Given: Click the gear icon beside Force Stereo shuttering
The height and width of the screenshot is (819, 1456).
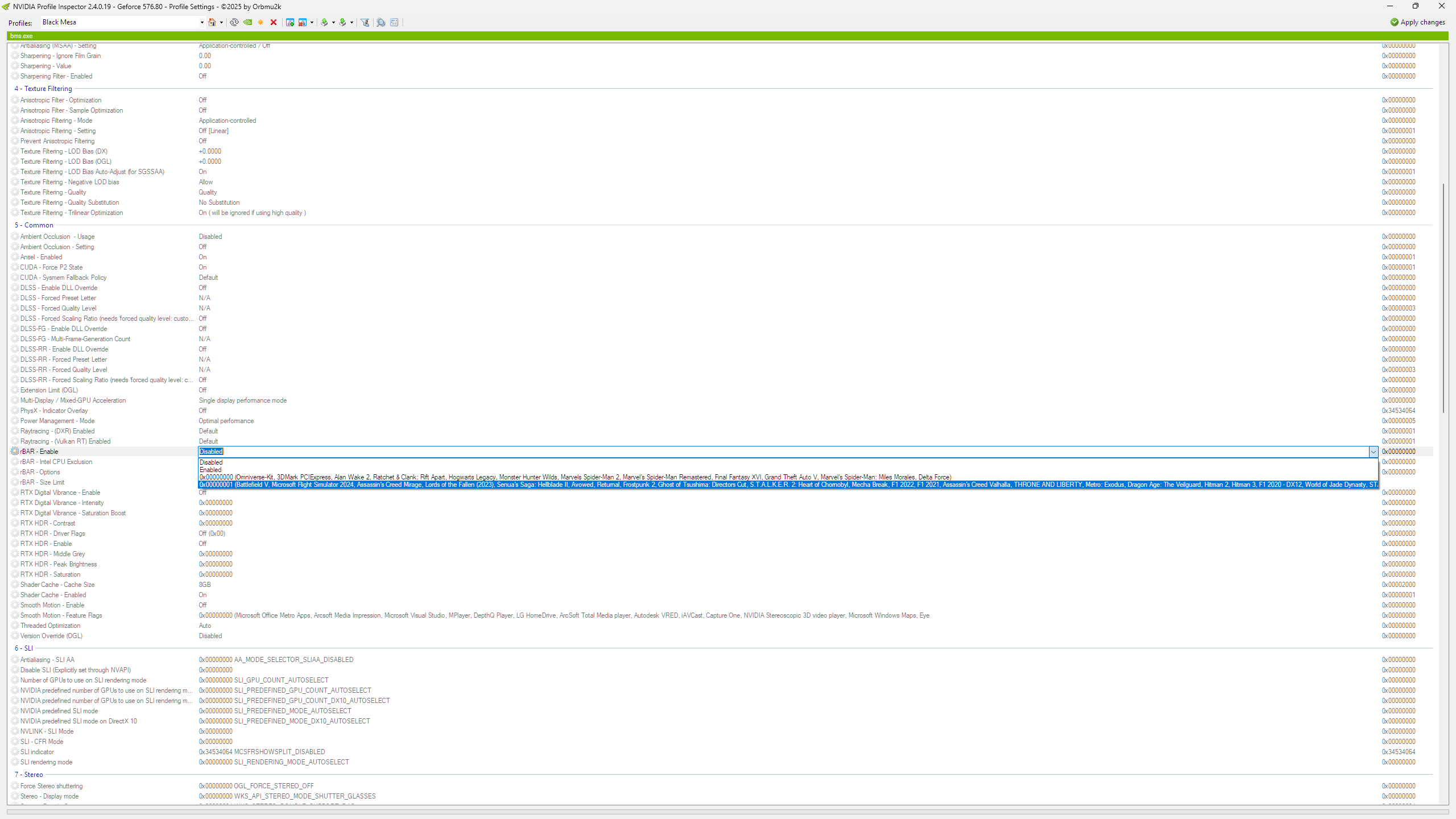Looking at the screenshot, I should tap(15, 786).
